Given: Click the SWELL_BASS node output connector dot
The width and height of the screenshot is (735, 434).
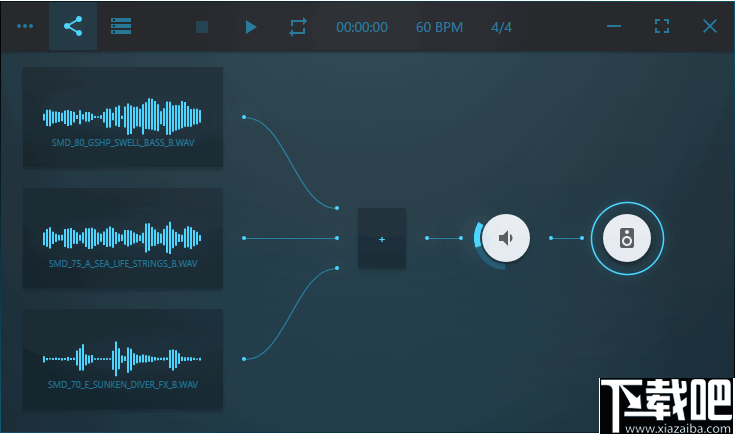Looking at the screenshot, I should coord(244,117).
